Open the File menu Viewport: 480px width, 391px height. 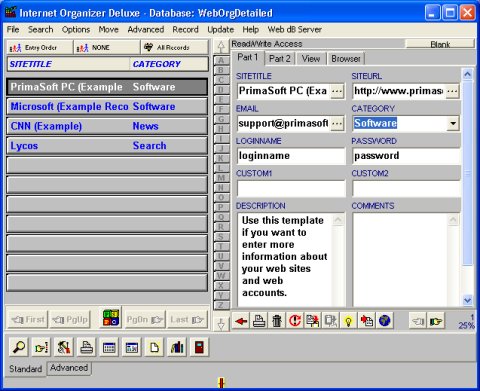pos(13,29)
